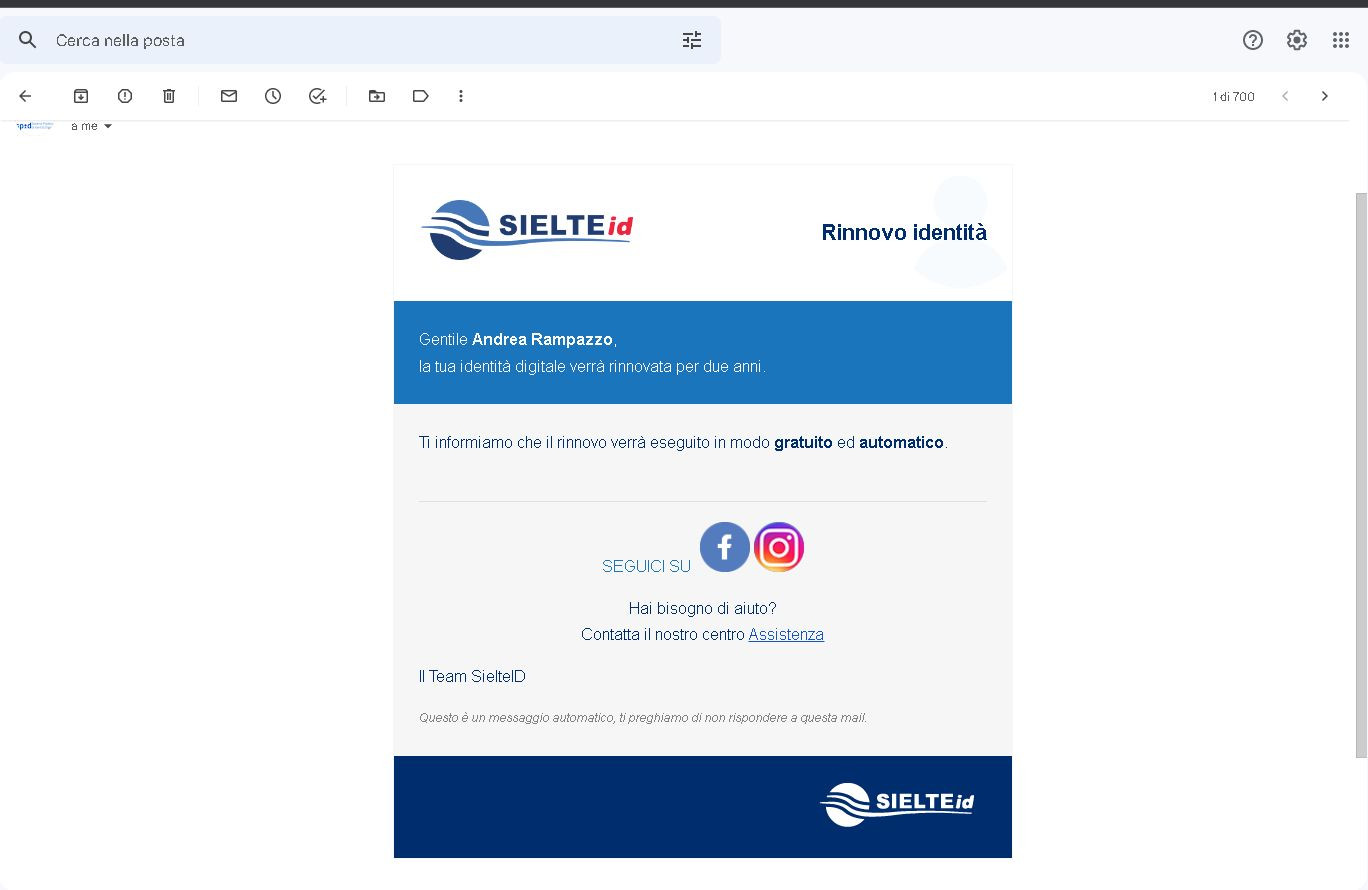Click the "SEGUICI SU" text
Viewport: 1368px width, 890px height.
click(646, 566)
